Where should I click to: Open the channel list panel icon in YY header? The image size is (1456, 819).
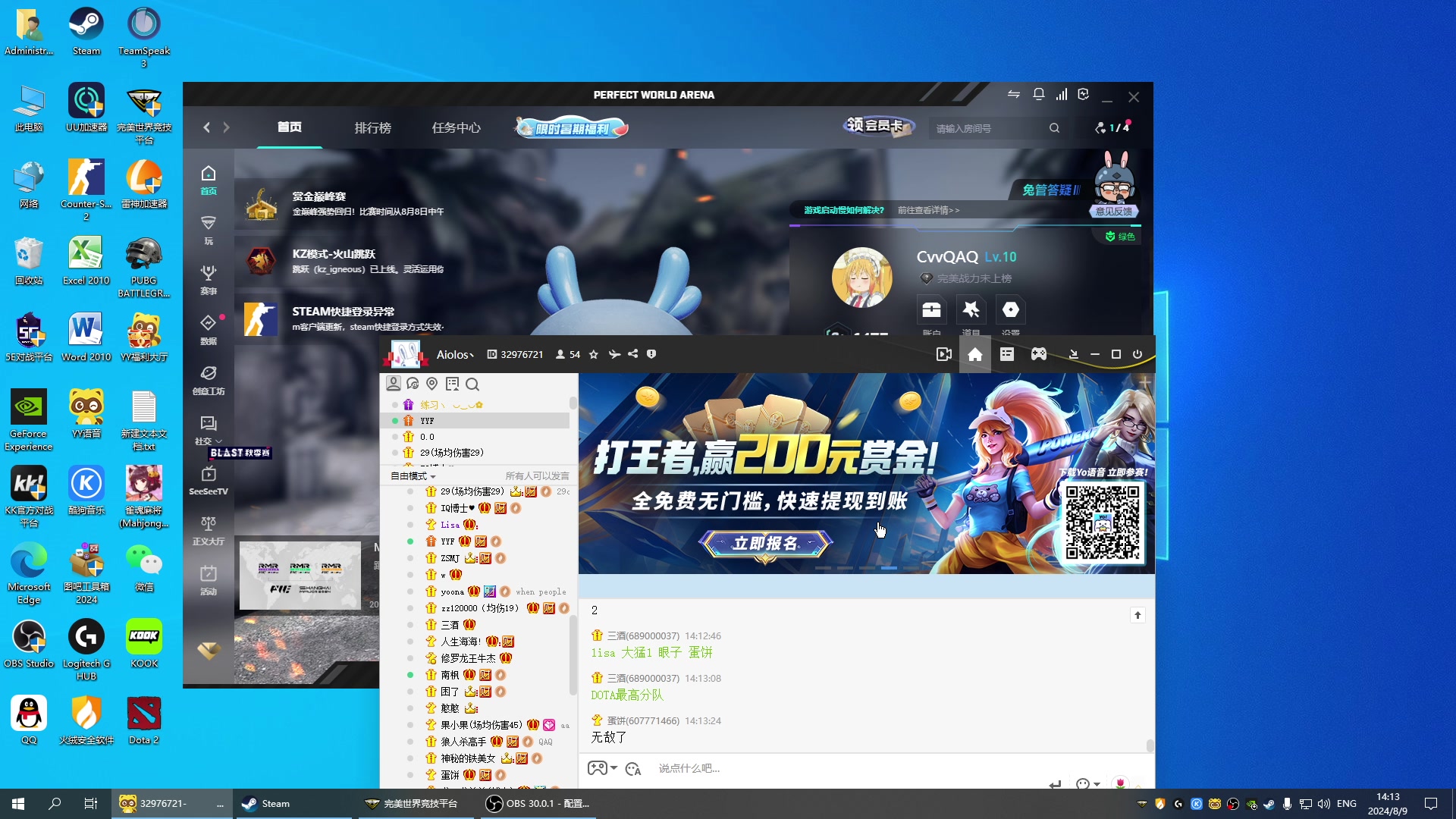(x=1007, y=354)
